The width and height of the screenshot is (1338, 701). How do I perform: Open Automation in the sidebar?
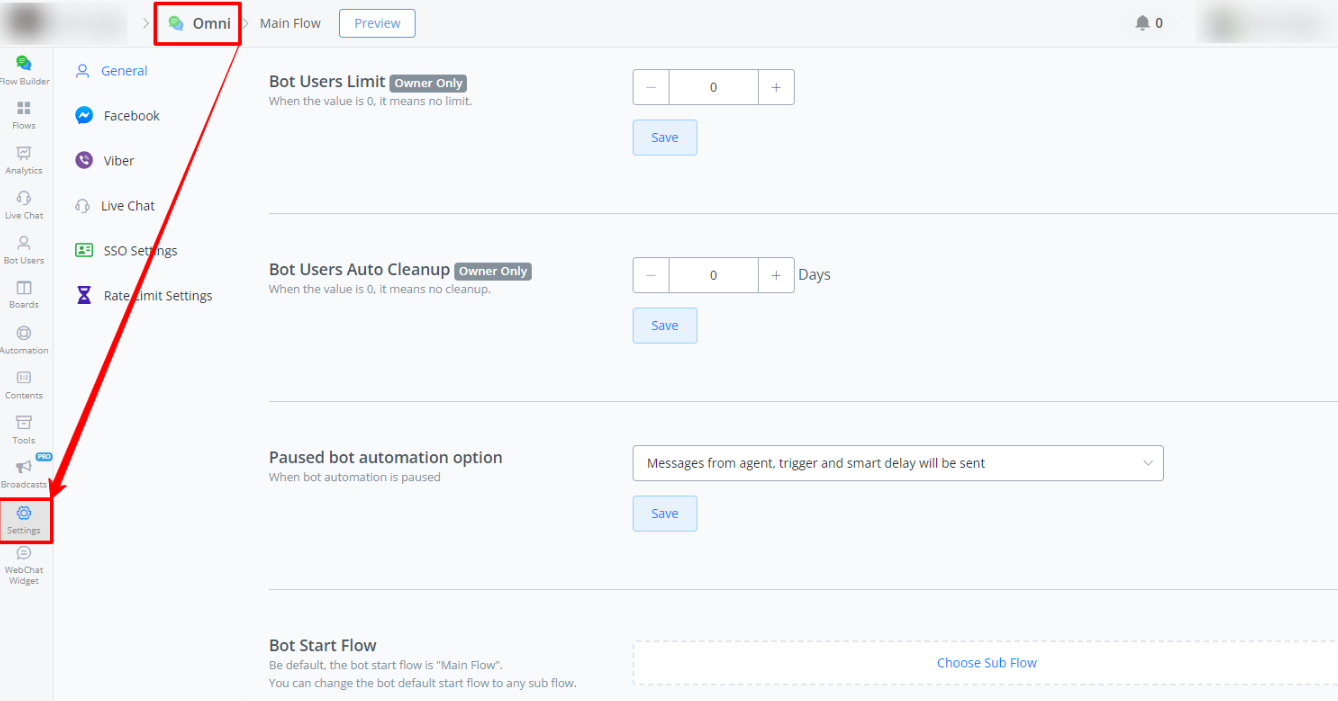click(x=24, y=339)
